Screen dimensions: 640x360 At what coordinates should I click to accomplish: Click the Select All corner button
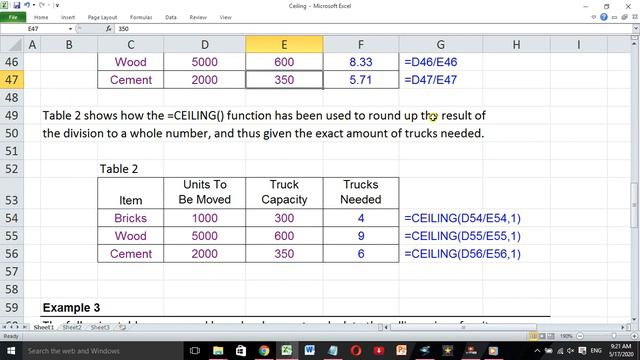pos(12,44)
